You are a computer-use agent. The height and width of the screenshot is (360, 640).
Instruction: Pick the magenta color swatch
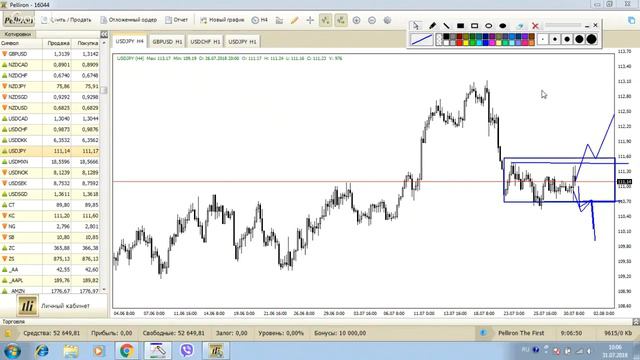[x=492, y=42]
